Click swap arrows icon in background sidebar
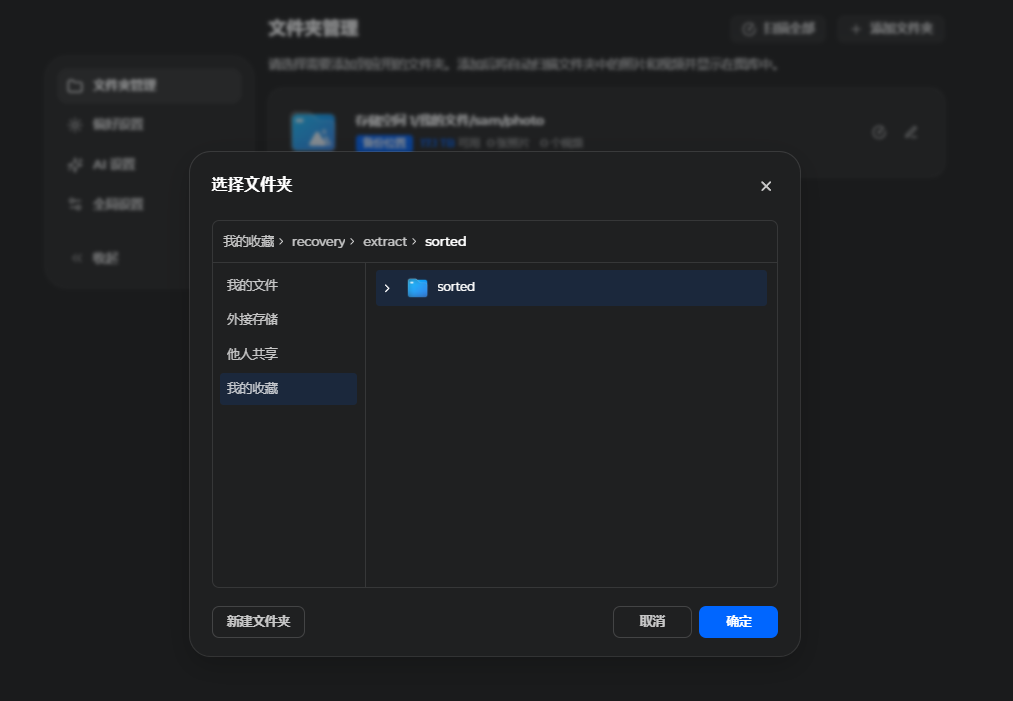The width and height of the screenshot is (1013, 701). tap(75, 204)
